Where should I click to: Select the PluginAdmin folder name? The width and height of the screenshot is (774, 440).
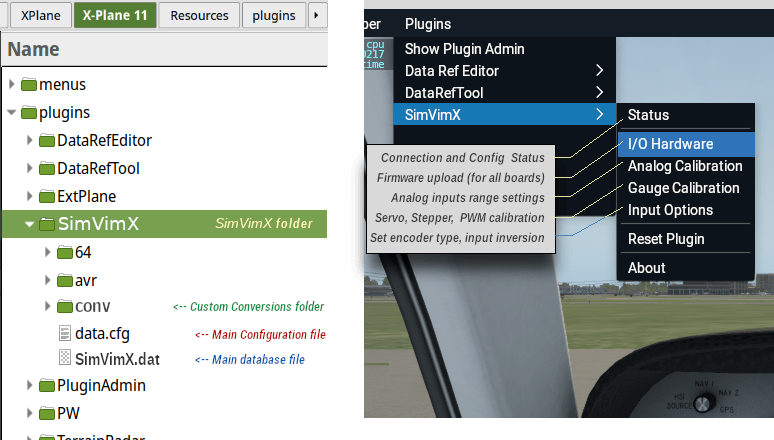(101, 385)
